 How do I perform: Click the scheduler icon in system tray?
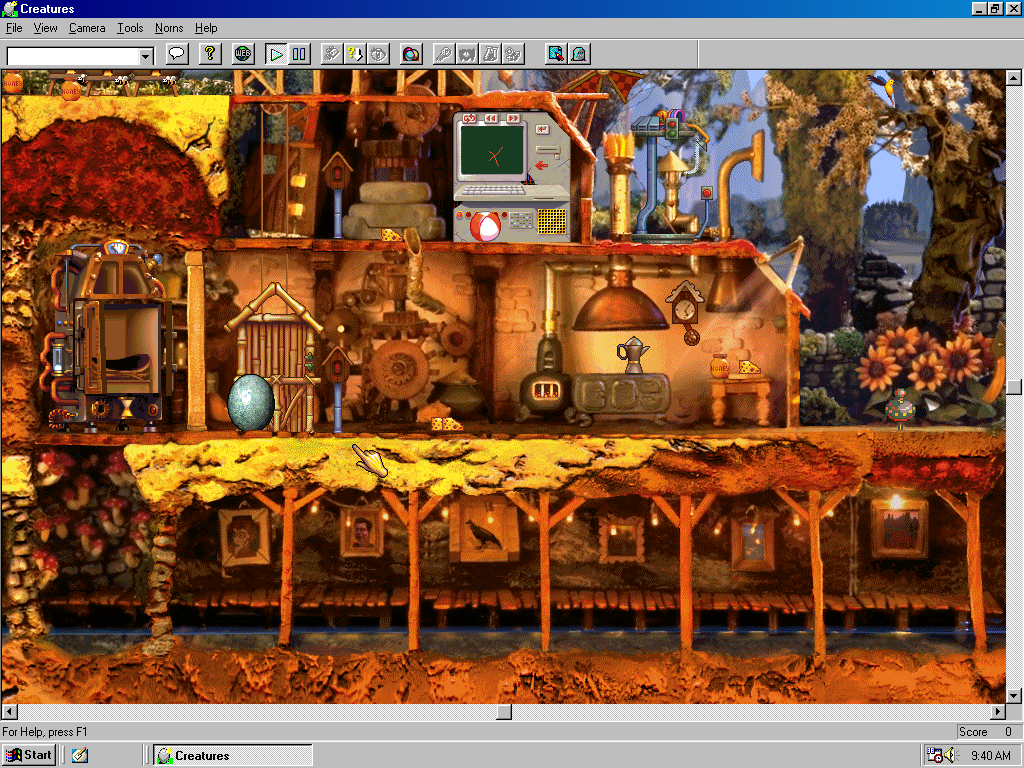[x=935, y=755]
